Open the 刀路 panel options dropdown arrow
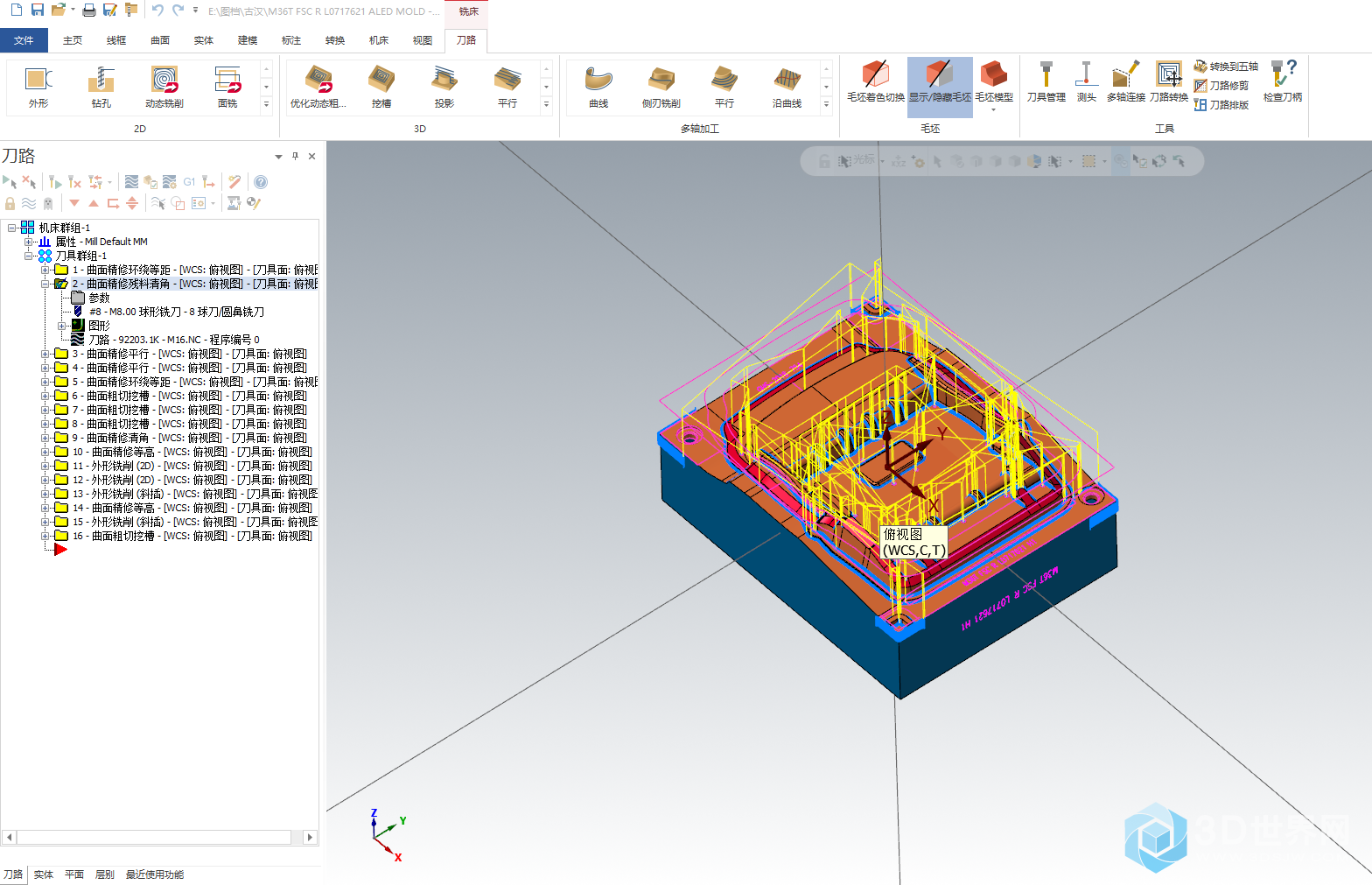 [279, 156]
